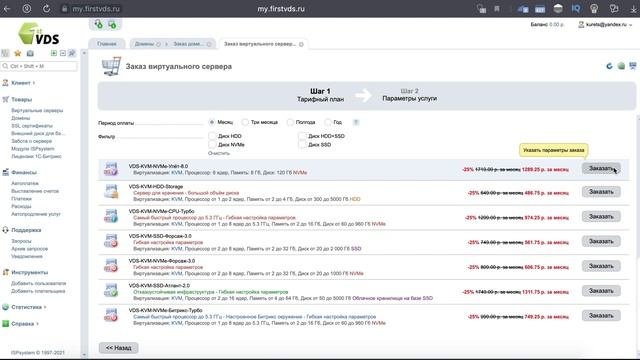
Task: Click the green icon next to refresh
Action: pos(621,66)
